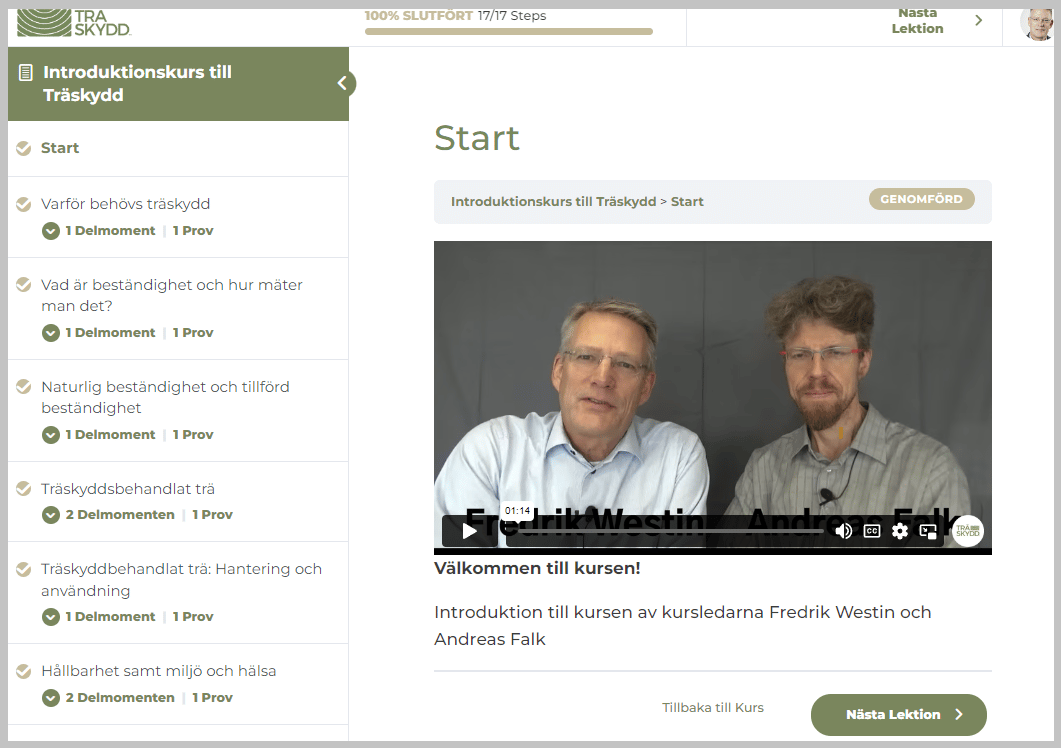This screenshot has height=748, width=1061.
Task: Expand Delmomenten under Hållbarhet samt miljö och hälsa
Action: coord(51,698)
